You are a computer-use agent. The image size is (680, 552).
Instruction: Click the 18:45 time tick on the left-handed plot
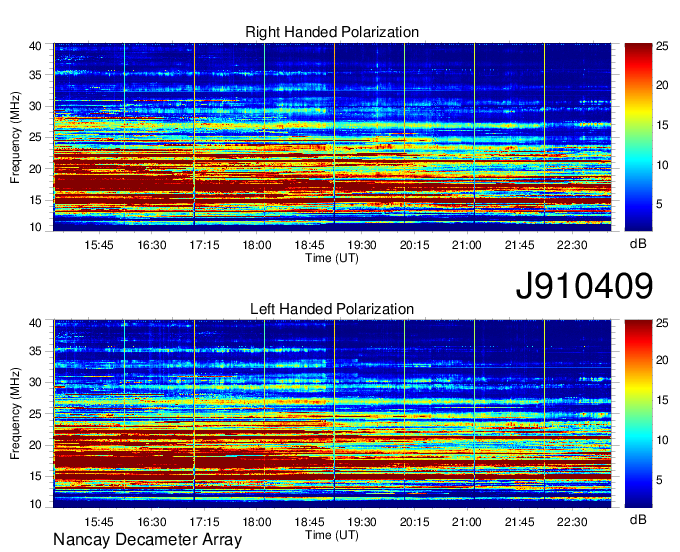(x=310, y=522)
